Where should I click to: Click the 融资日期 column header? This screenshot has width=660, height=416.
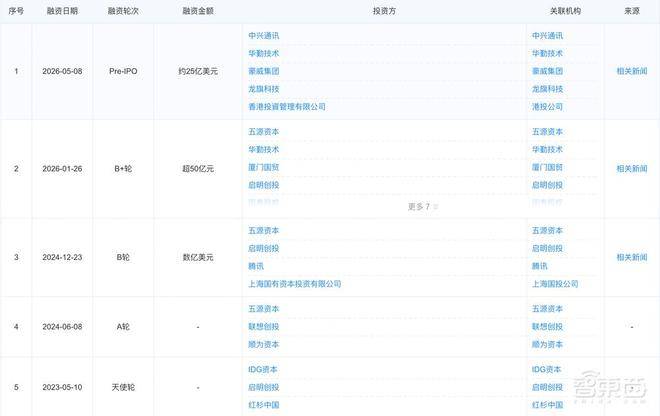[62, 11]
